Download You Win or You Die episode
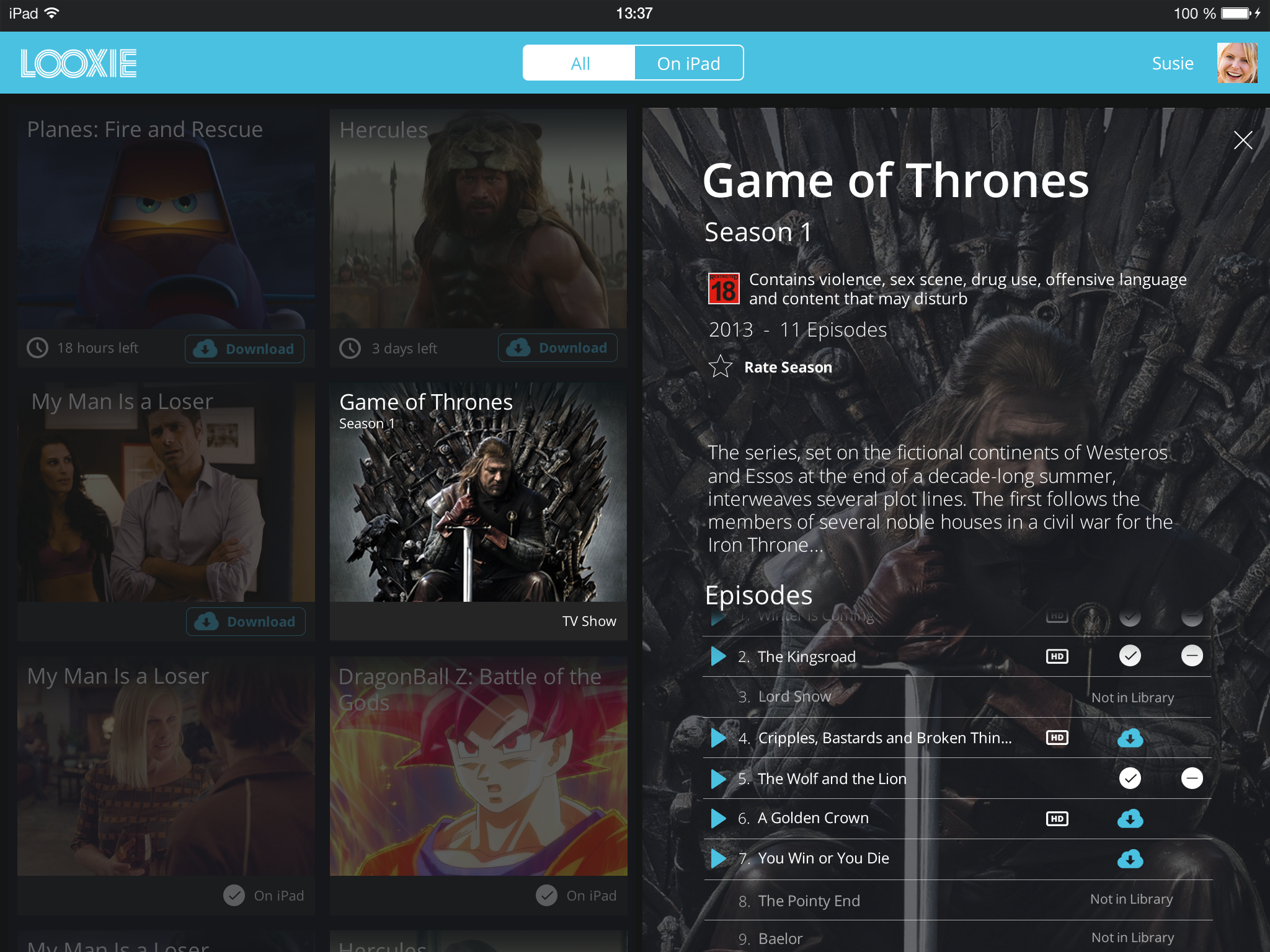1270x952 pixels. coord(1130,858)
